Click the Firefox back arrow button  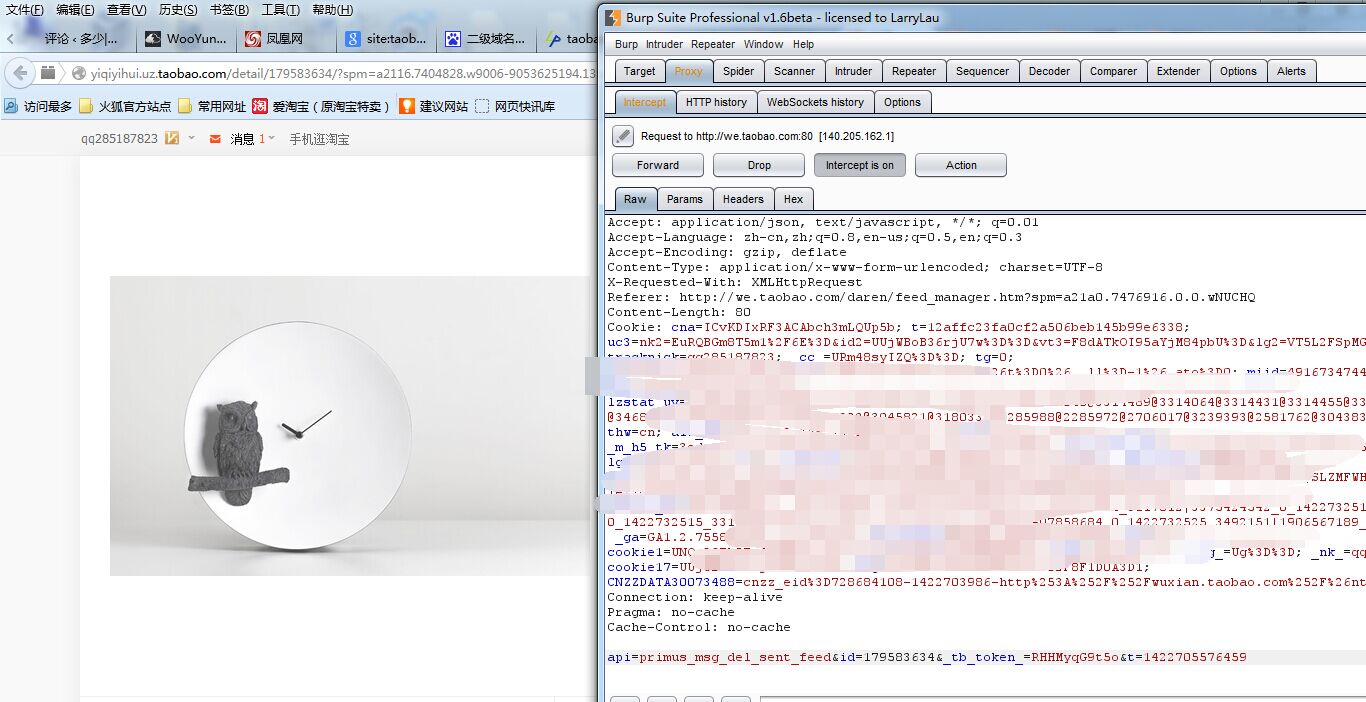tap(19, 73)
